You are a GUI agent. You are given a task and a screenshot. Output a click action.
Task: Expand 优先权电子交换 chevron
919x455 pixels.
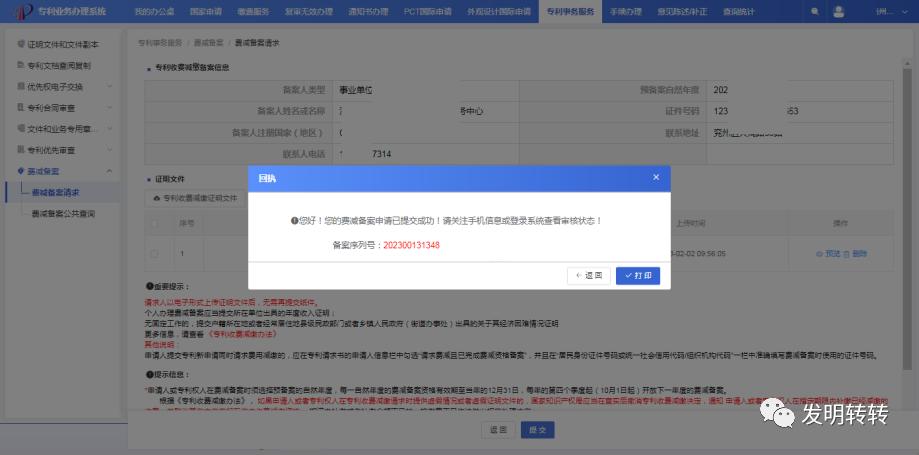point(110,86)
